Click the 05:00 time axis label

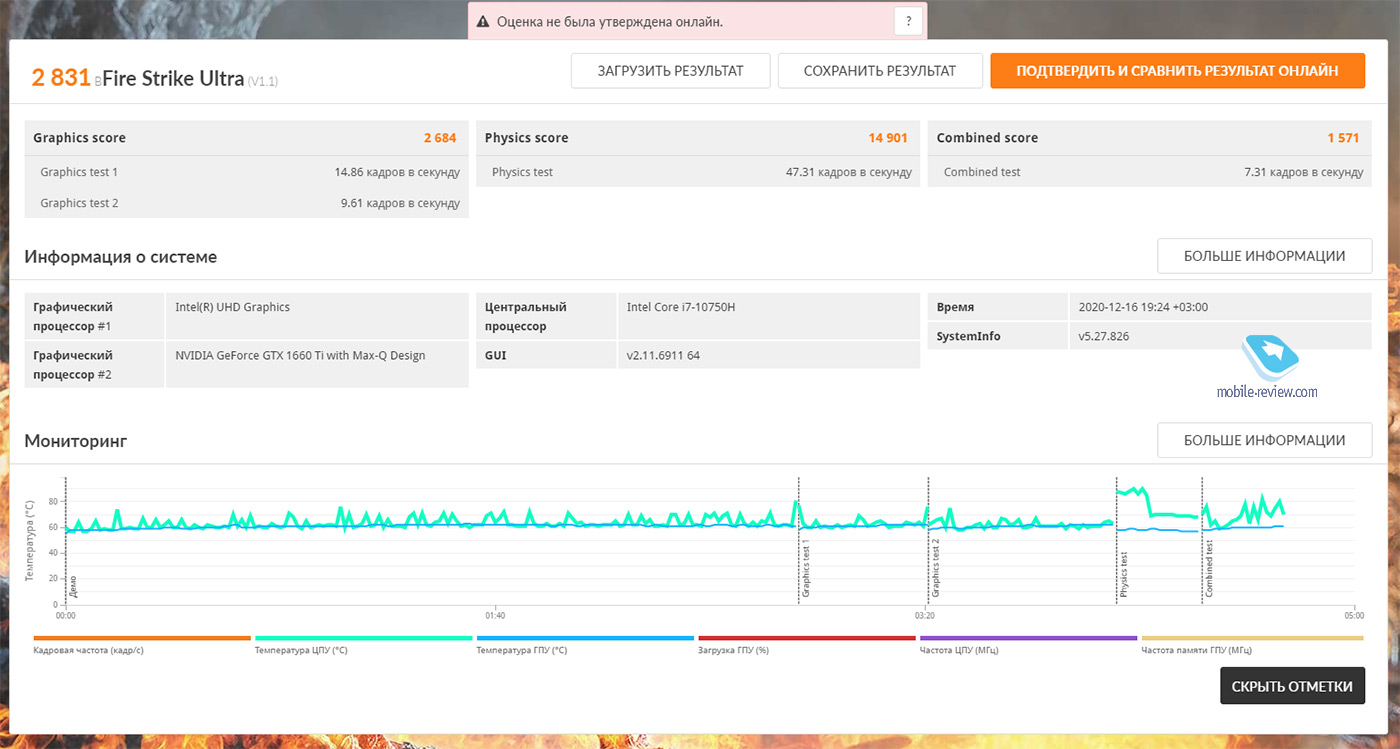(x=1353, y=616)
